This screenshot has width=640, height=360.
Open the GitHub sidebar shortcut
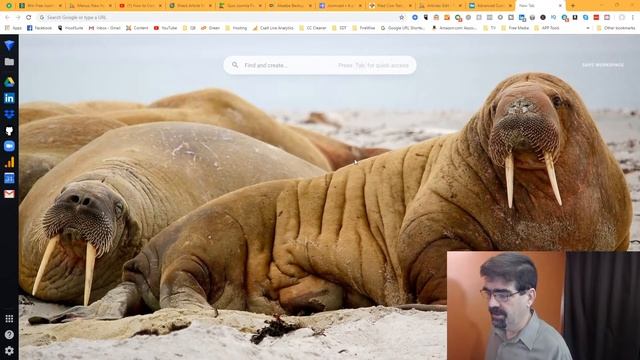click(9, 131)
